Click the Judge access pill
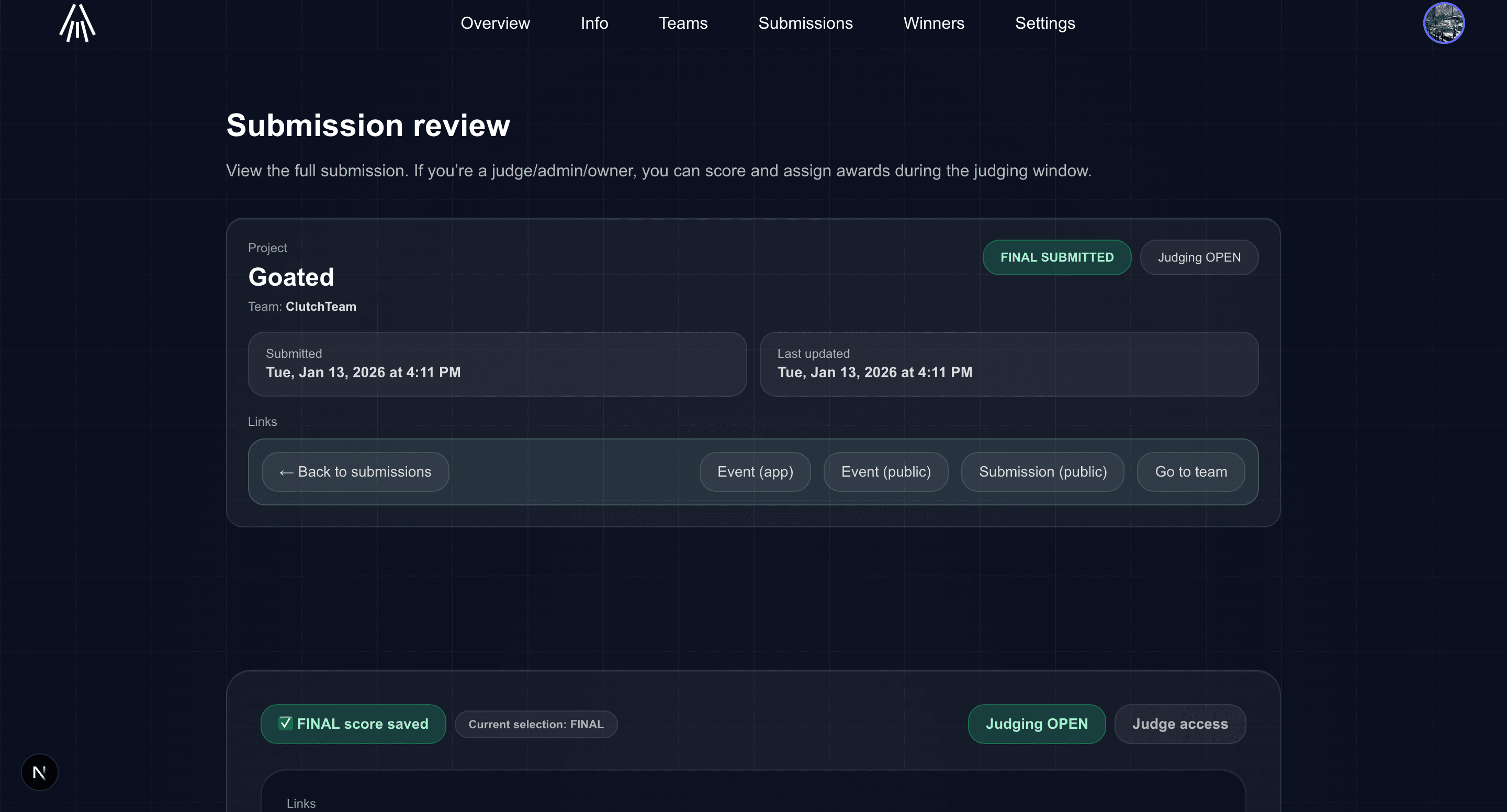This screenshot has width=1507, height=812. 1179,724
